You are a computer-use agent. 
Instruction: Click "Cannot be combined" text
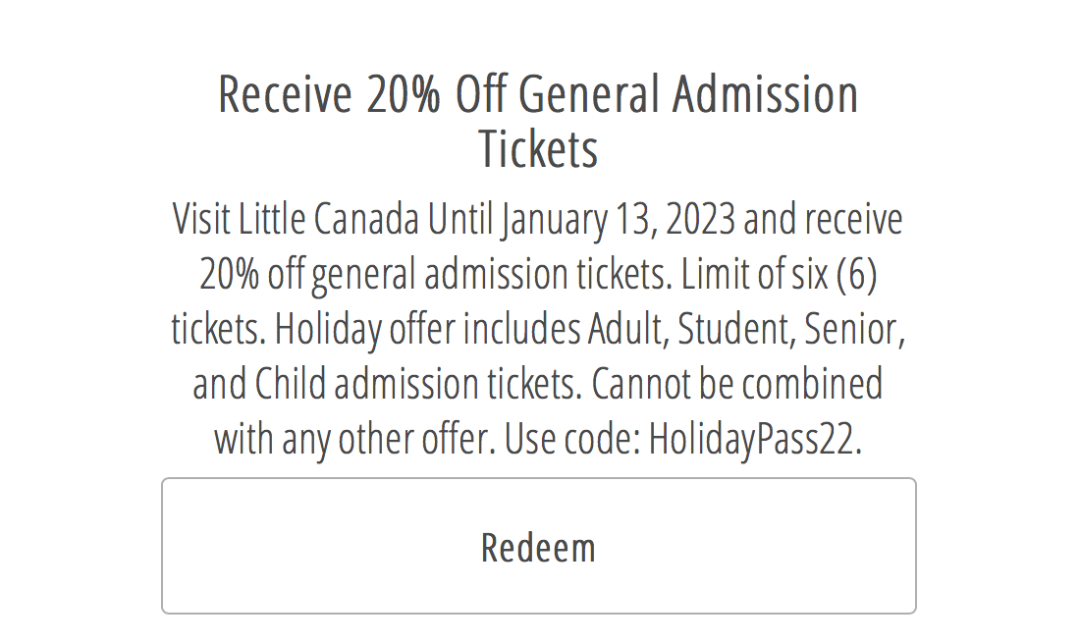point(737,384)
